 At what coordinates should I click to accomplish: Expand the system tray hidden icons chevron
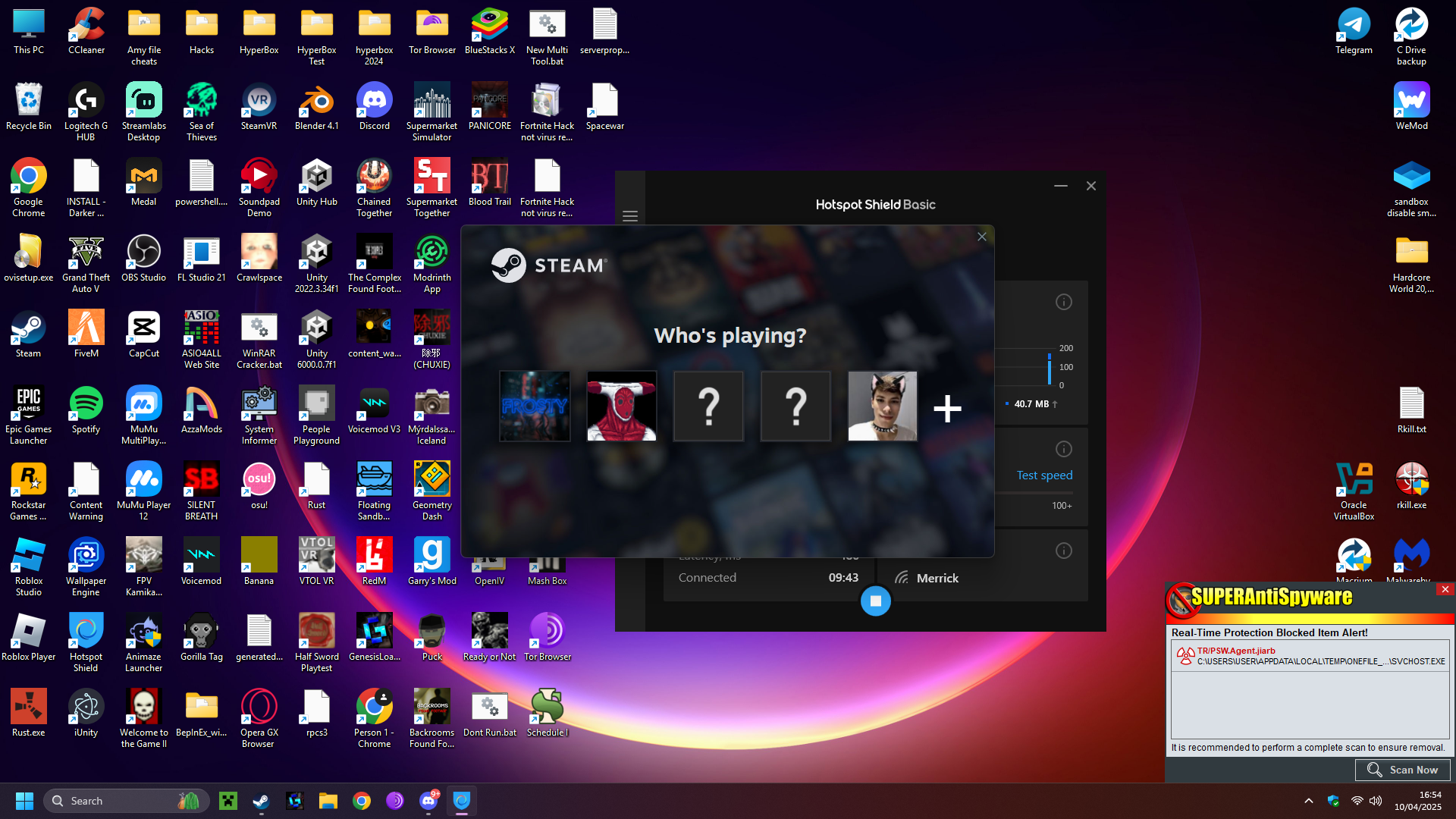click(1308, 801)
